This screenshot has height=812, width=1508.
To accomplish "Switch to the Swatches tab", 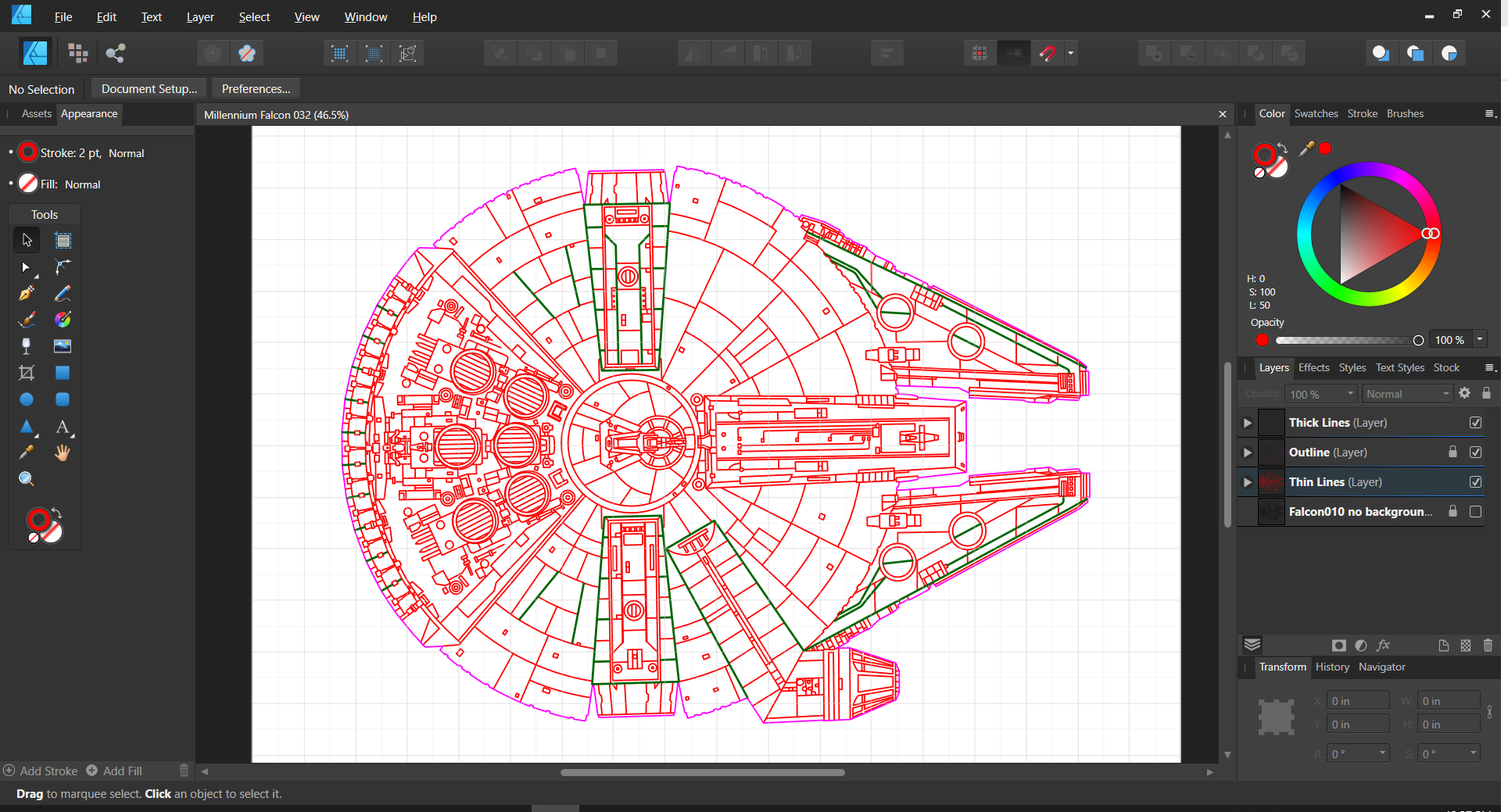I will point(1316,114).
